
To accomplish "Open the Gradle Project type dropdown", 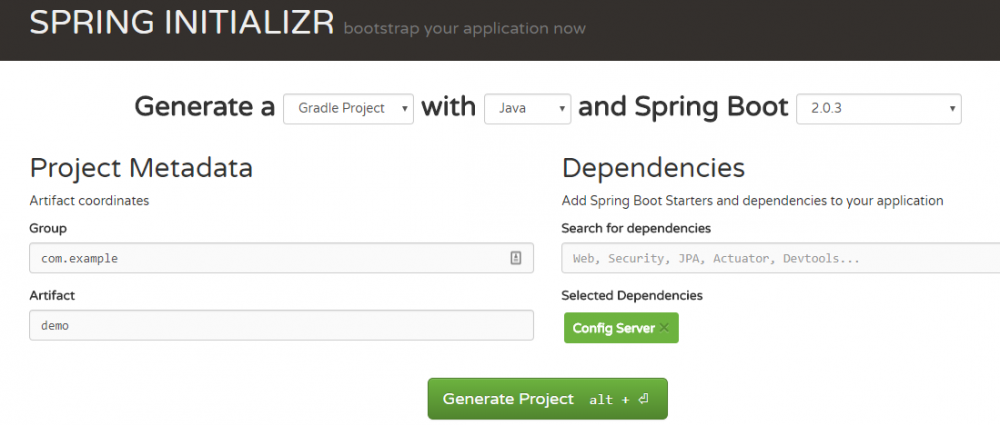I will point(348,108).
